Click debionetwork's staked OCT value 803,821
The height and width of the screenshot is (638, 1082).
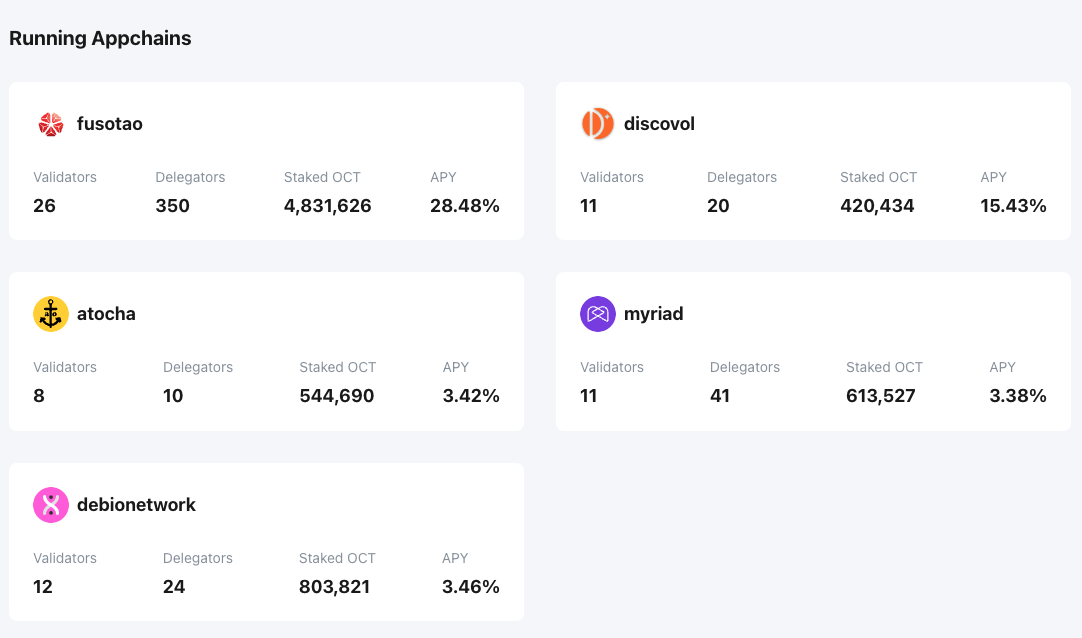tap(334, 587)
